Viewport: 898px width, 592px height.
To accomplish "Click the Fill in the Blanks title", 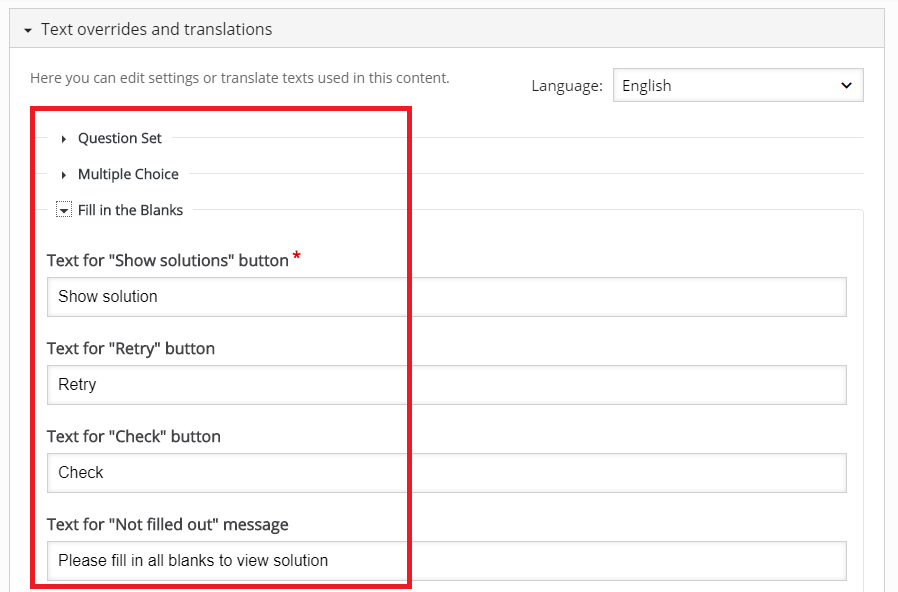I will click(x=131, y=210).
